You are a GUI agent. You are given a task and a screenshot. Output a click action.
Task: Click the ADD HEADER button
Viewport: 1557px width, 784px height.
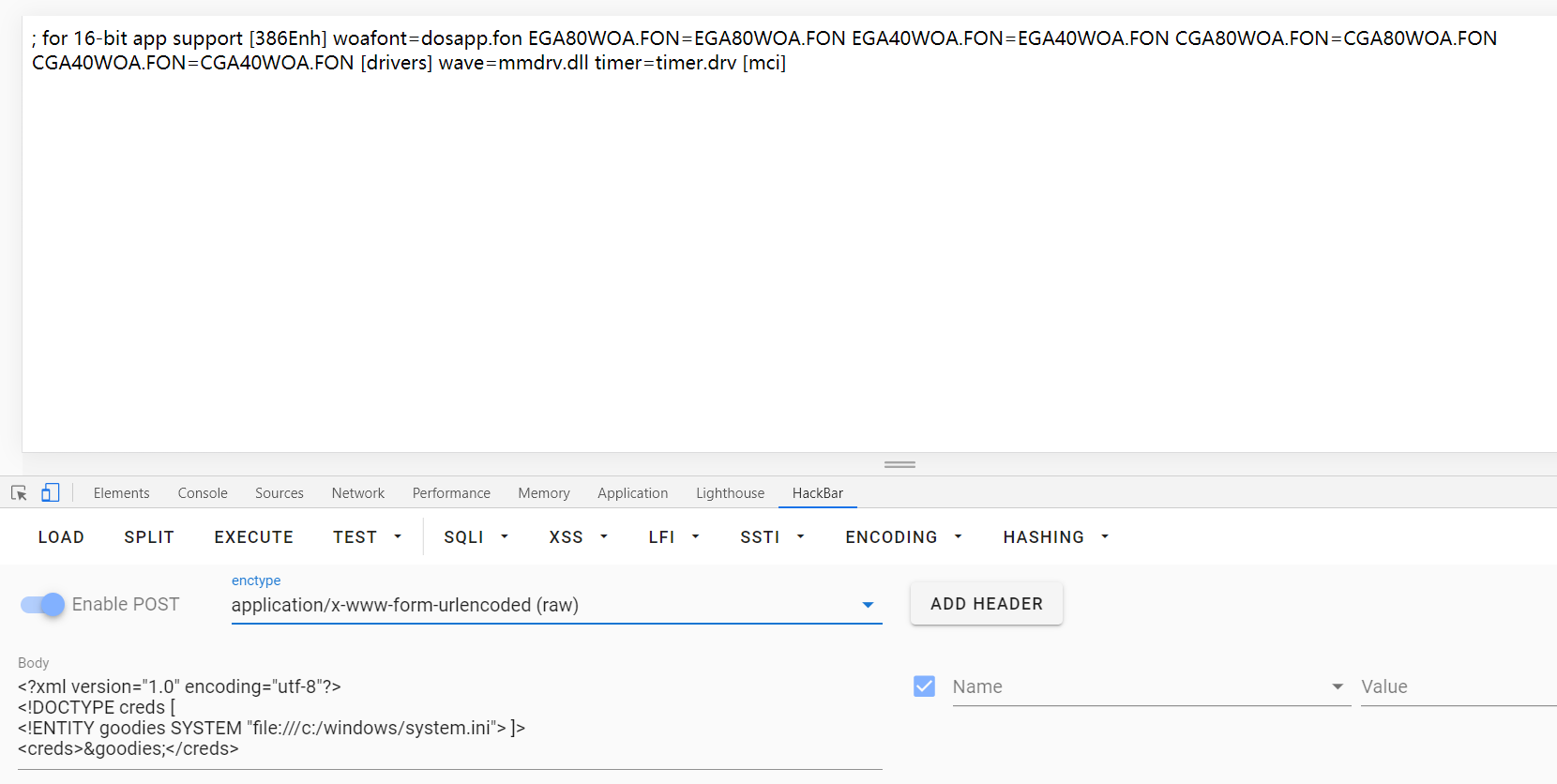pyautogui.click(x=987, y=604)
